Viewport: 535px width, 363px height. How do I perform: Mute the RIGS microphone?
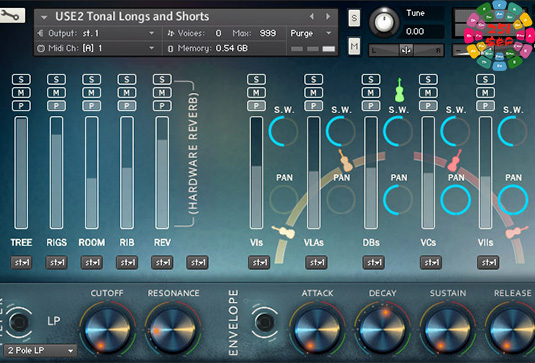56,92
